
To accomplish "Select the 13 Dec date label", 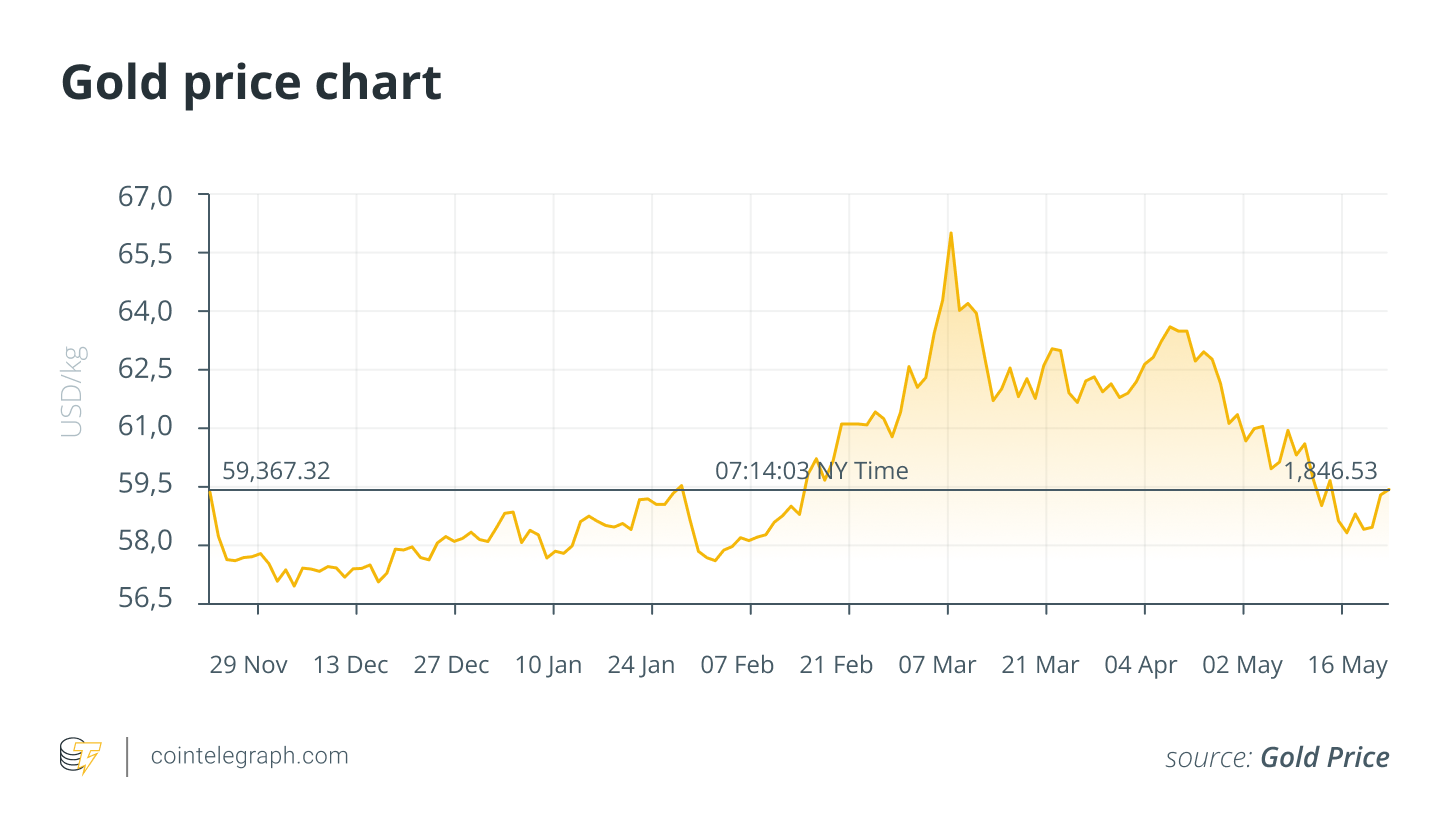I will 350,665.
